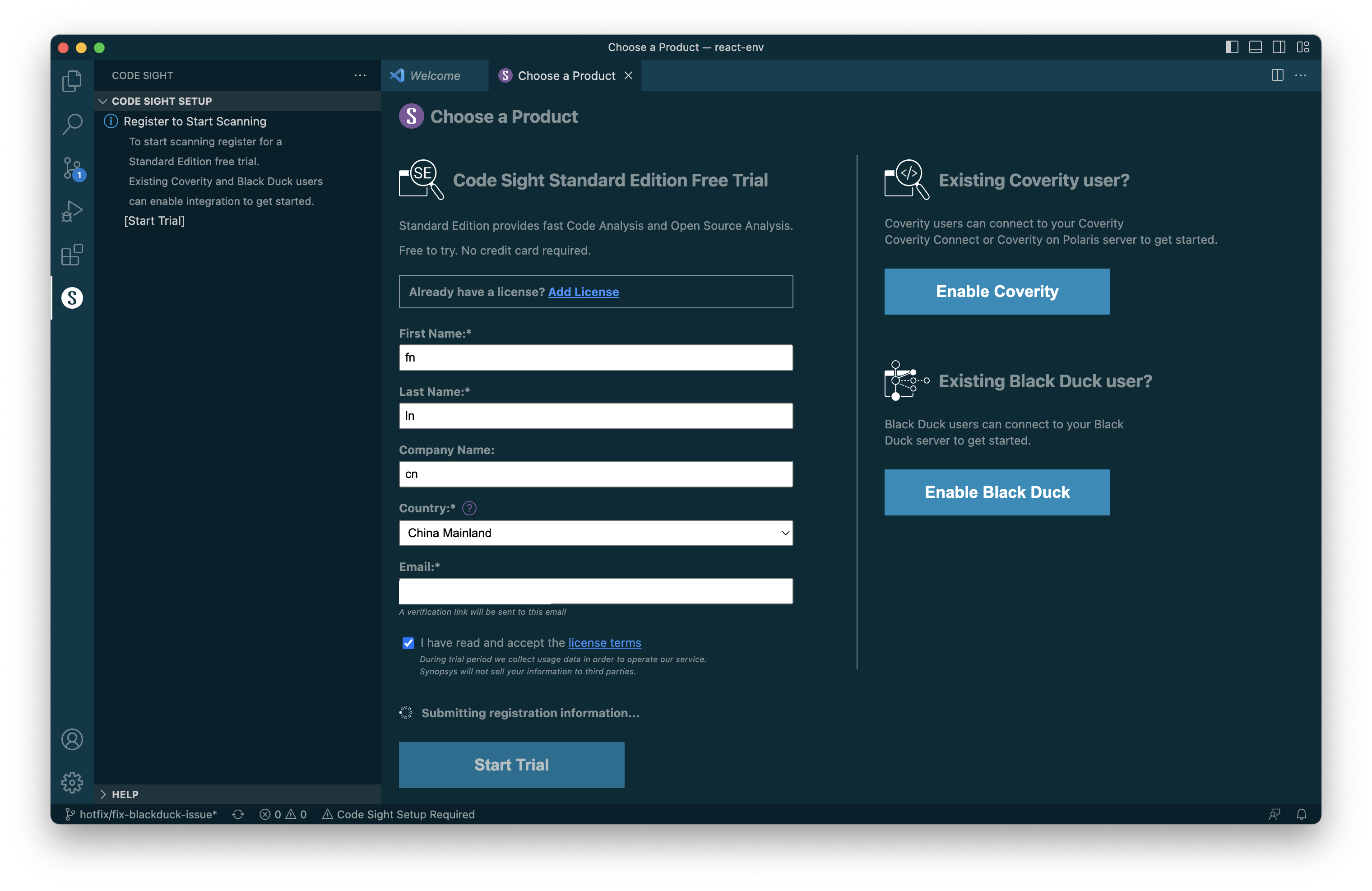The height and width of the screenshot is (891, 1372).
Task: Toggle bottom panel layout icon
Action: [1255, 47]
